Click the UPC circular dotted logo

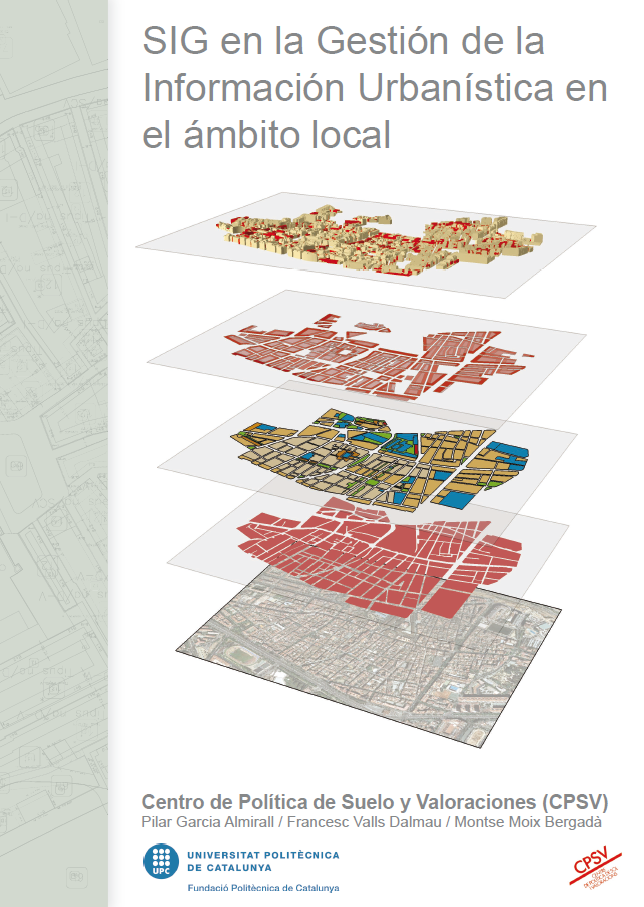[x=162, y=862]
